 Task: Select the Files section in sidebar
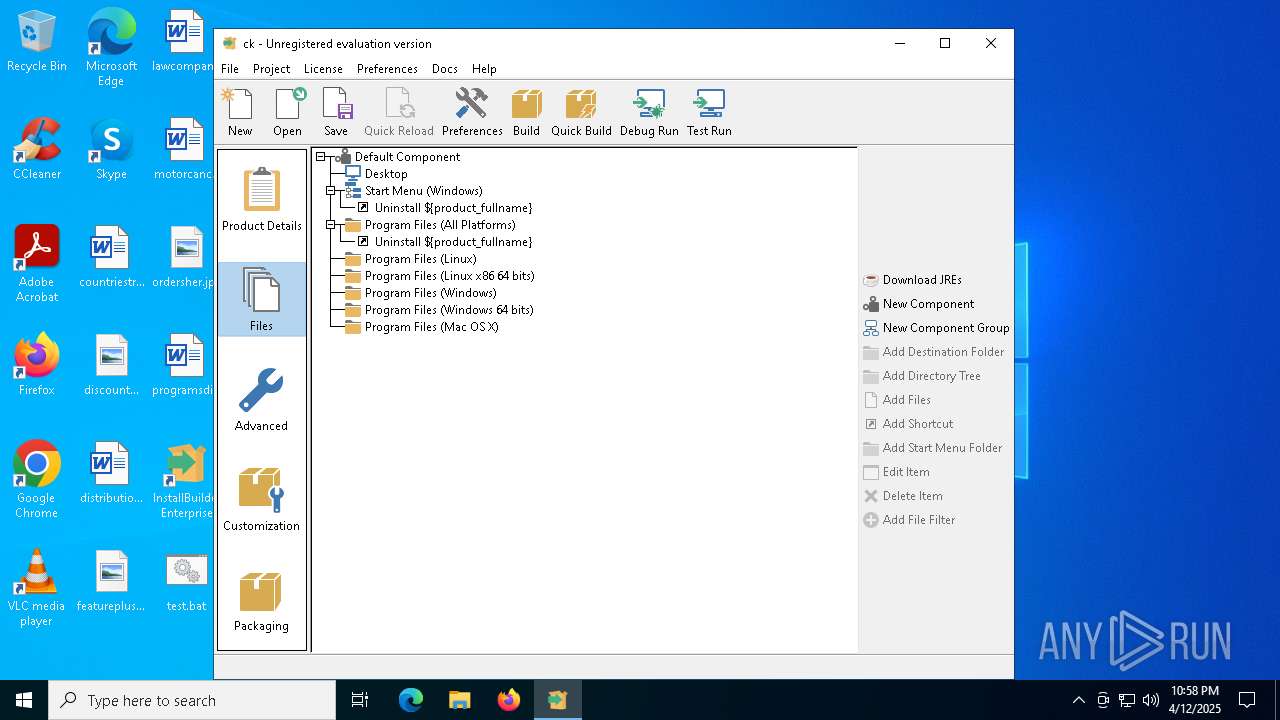pos(262,299)
